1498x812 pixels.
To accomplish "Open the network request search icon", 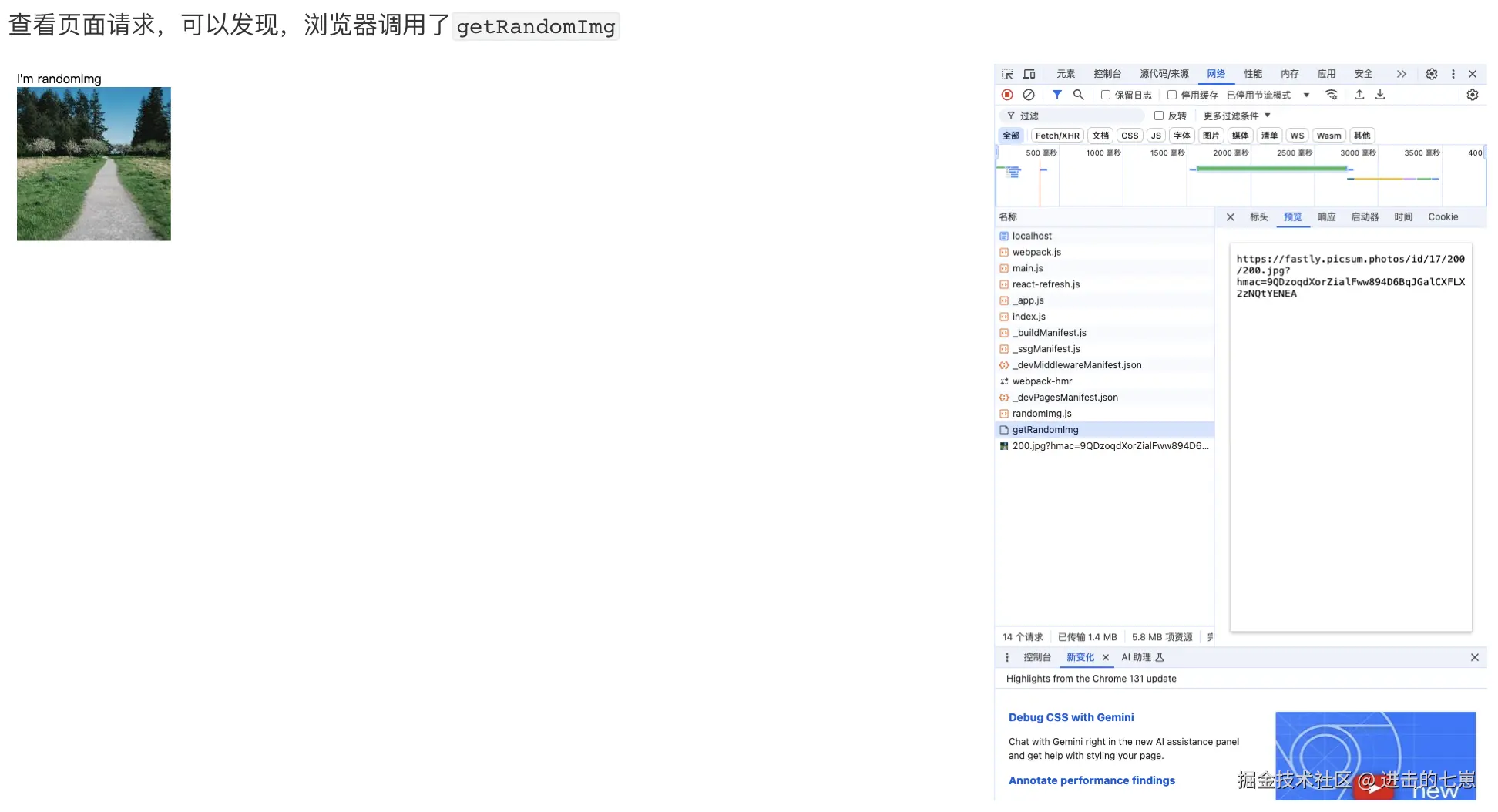I will point(1079,95).
